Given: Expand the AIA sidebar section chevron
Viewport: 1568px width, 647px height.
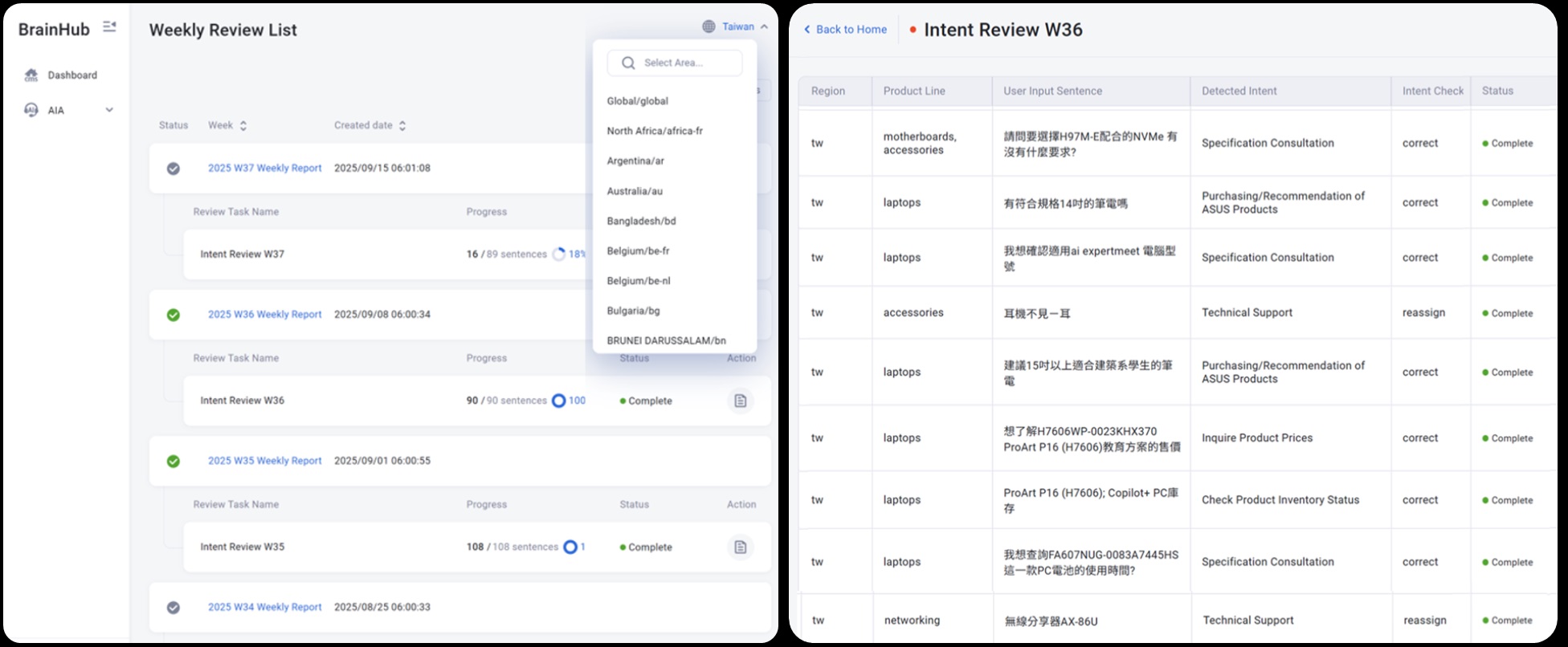Looking at the screenshot, I should tap(109, 110).
